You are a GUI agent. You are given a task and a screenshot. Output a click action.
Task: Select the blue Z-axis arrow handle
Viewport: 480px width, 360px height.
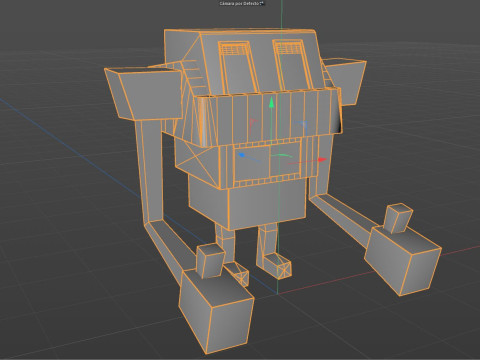242,155
